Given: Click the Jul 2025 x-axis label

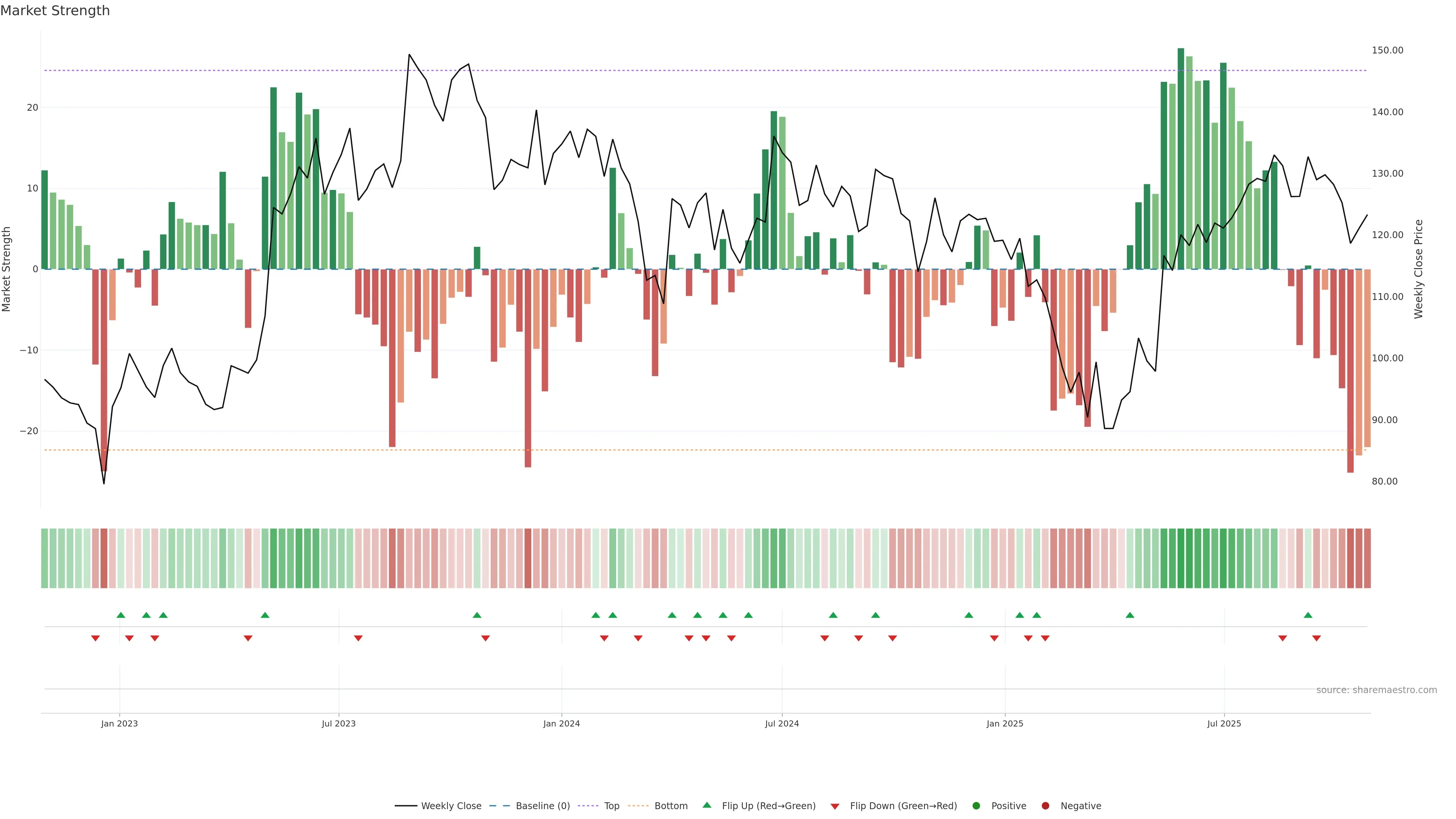Looking at the screenshot, I should pos(1224,723).
